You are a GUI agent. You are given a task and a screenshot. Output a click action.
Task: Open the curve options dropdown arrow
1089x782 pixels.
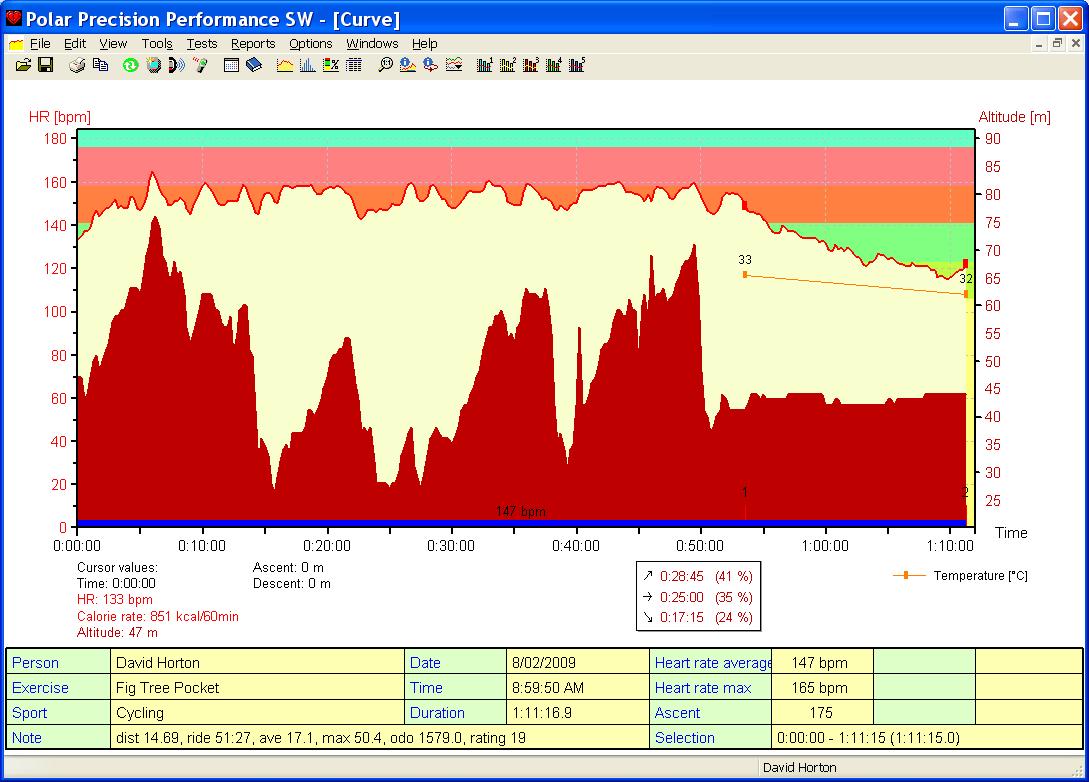point(453,64)
